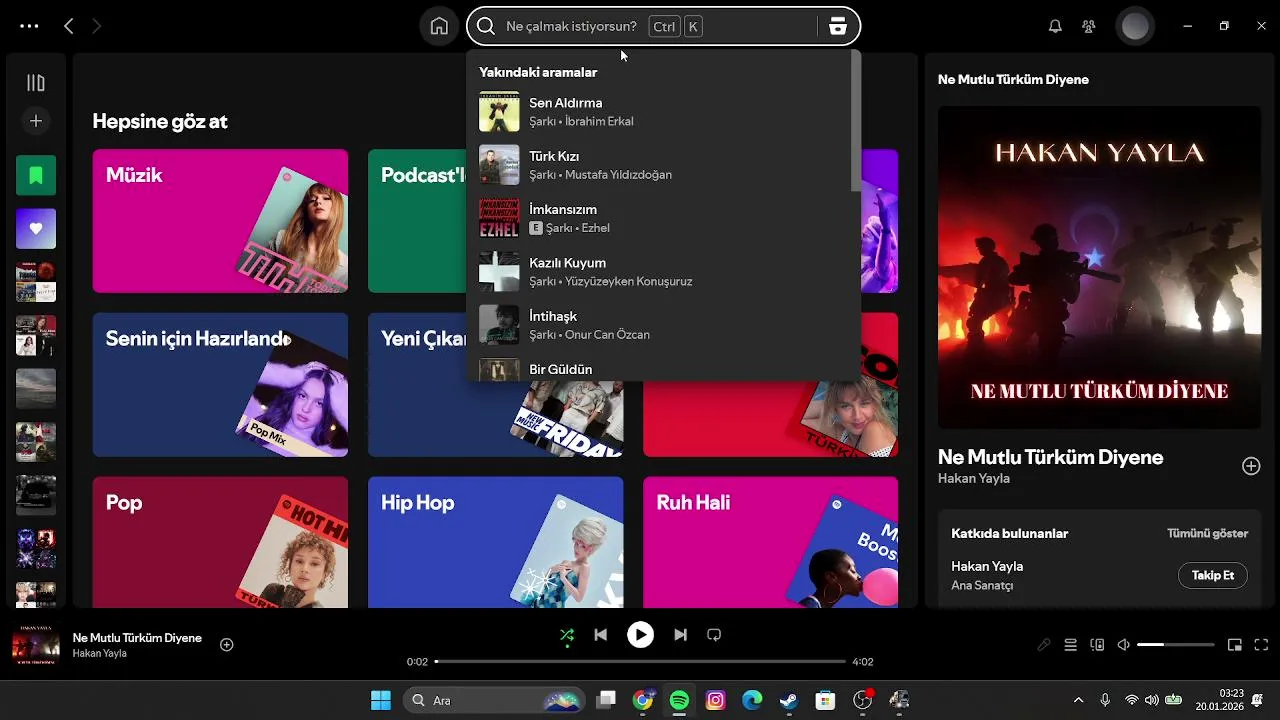This screenshot has width=1280, height=720.
Task: Seek on the song progress bar
Action: 641,662
